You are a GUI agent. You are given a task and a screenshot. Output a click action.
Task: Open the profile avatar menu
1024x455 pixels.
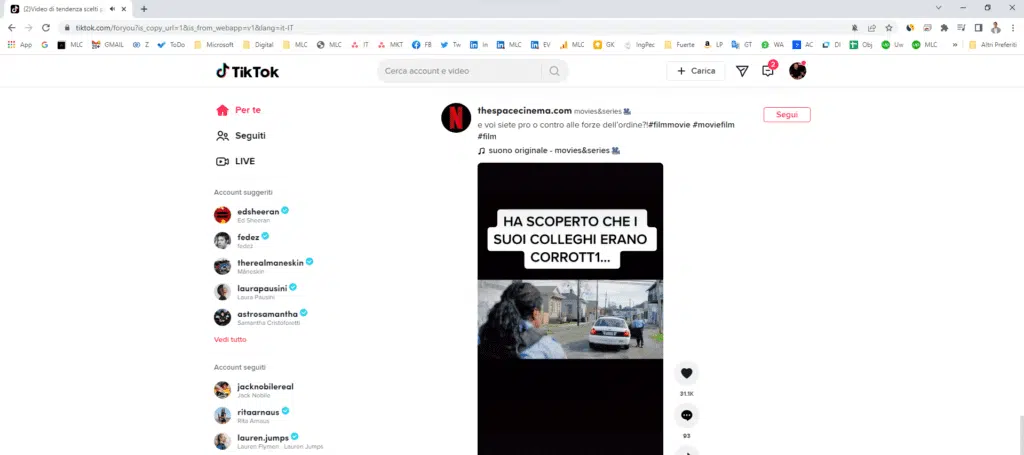pyautogui.click(x=797, y=71)
